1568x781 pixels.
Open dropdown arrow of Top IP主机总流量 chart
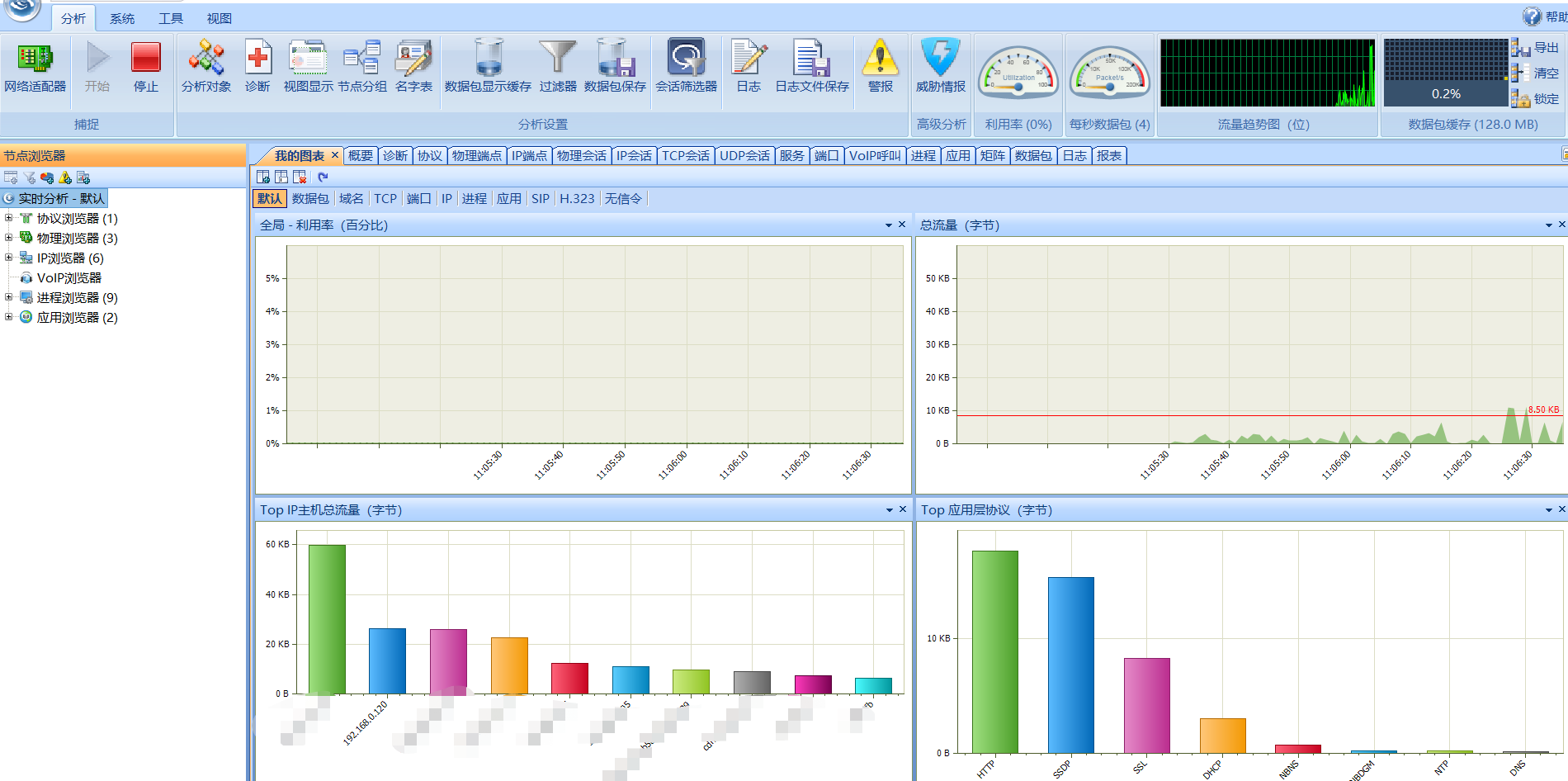pos(890,510)
